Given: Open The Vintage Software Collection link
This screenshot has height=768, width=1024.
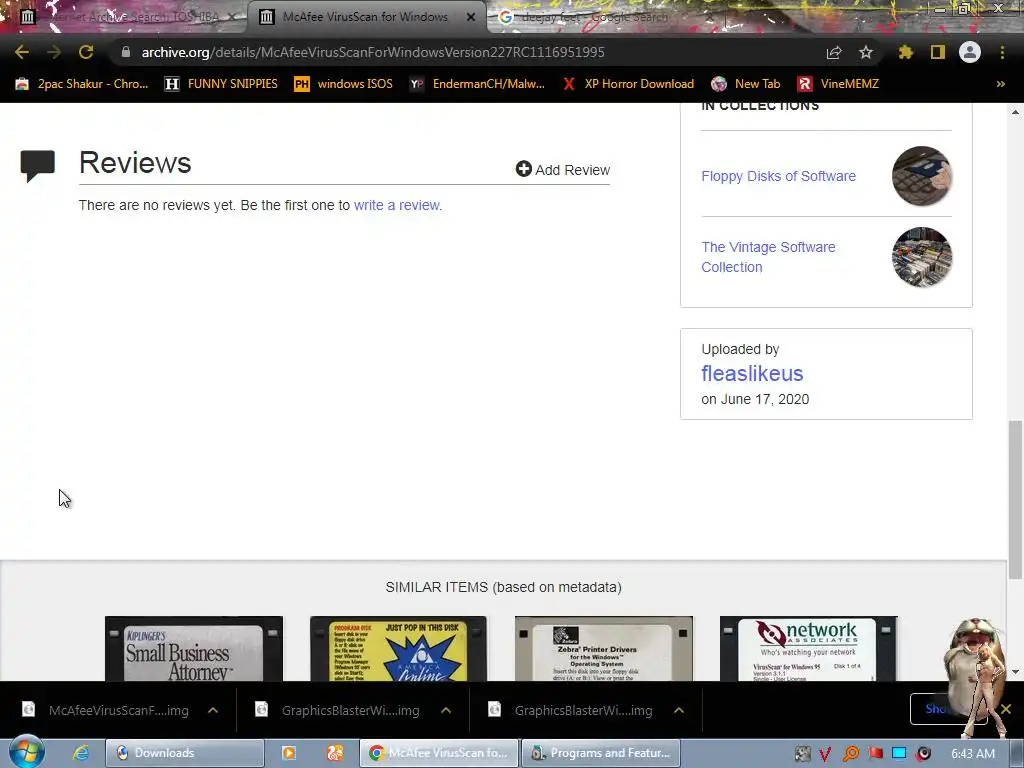Looking at the screenshot, I should click(x=768, y=257).
